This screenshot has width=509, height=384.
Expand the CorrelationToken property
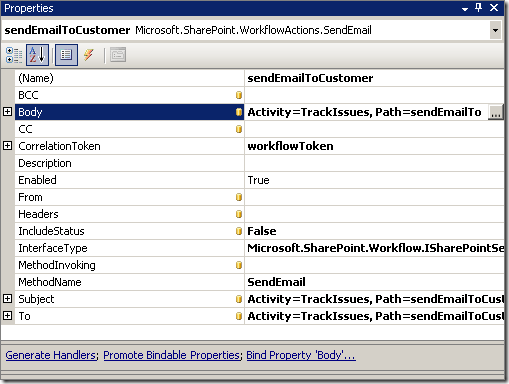(7, 146)
